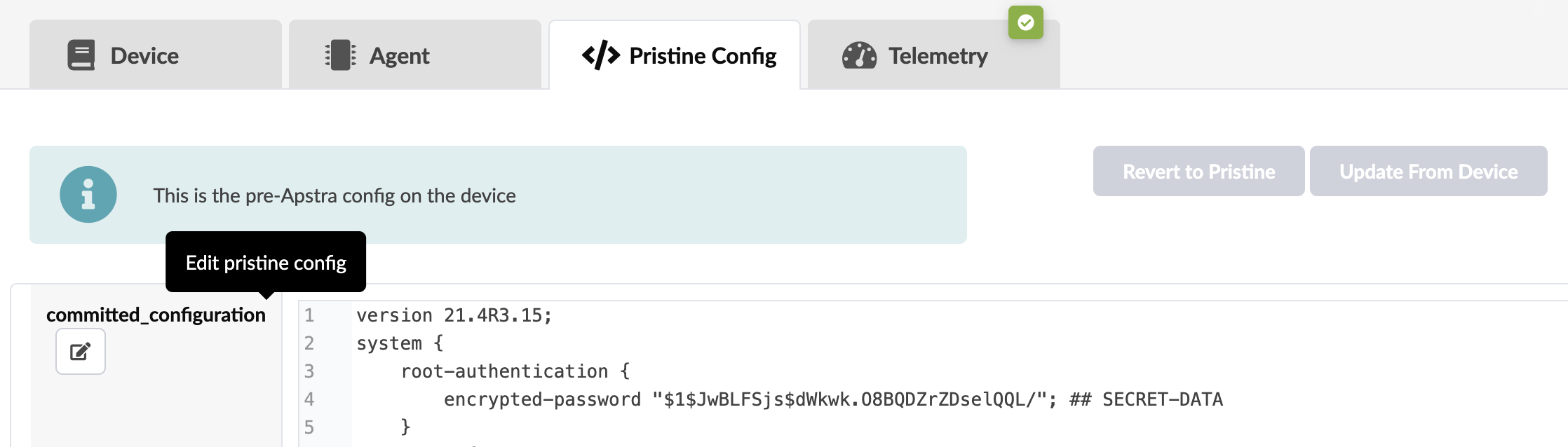Open the Agent tab label
The image size is (1568, 447).
pos(399,56)
